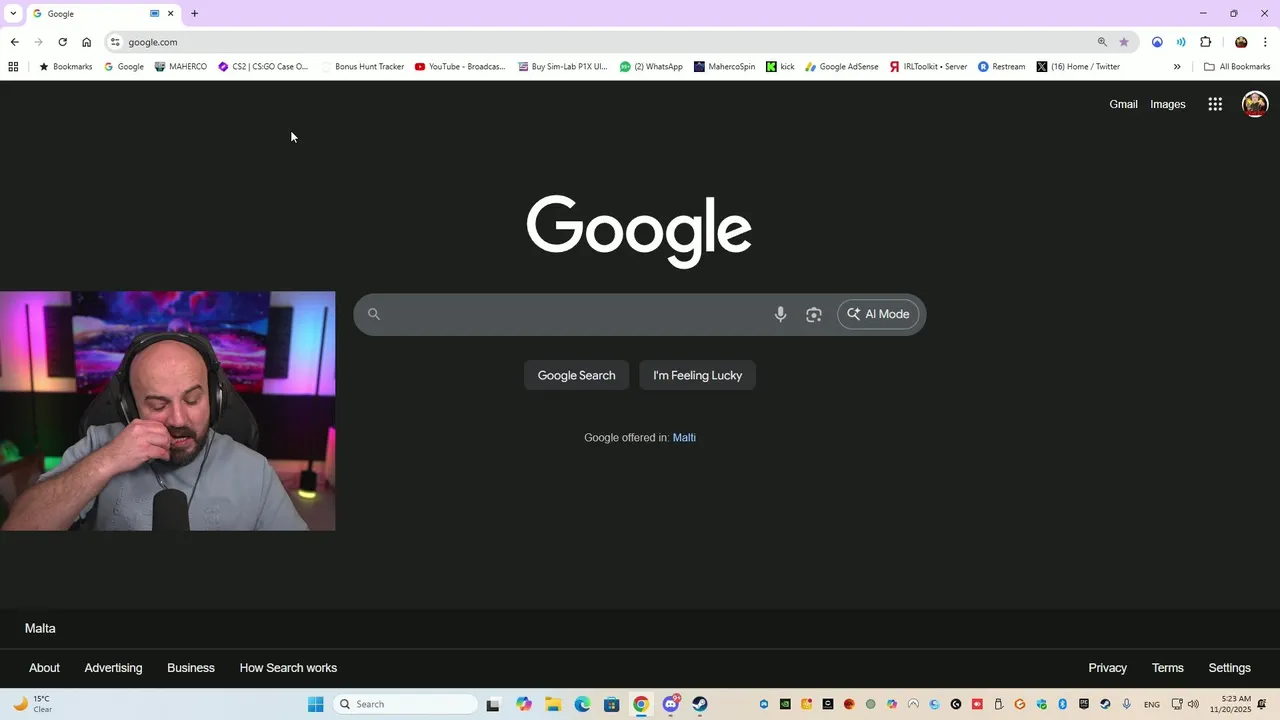Click I'm Feeling Lucky button
This screenshot has height=720, width=1280.
click(697, 375)
